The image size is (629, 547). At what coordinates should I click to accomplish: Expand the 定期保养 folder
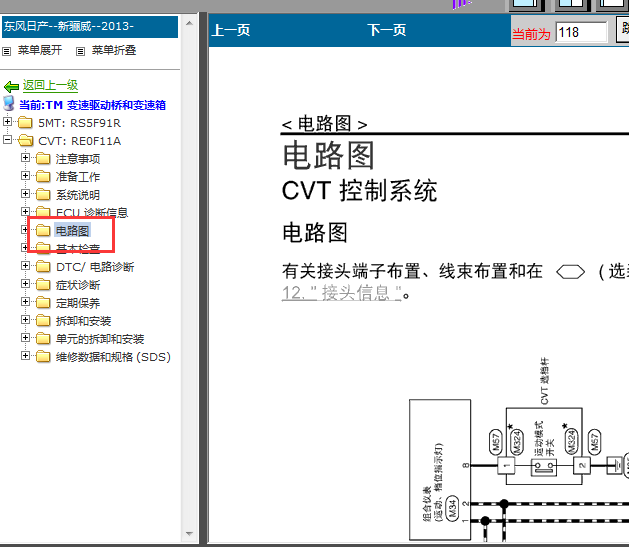tap(25, 302)
